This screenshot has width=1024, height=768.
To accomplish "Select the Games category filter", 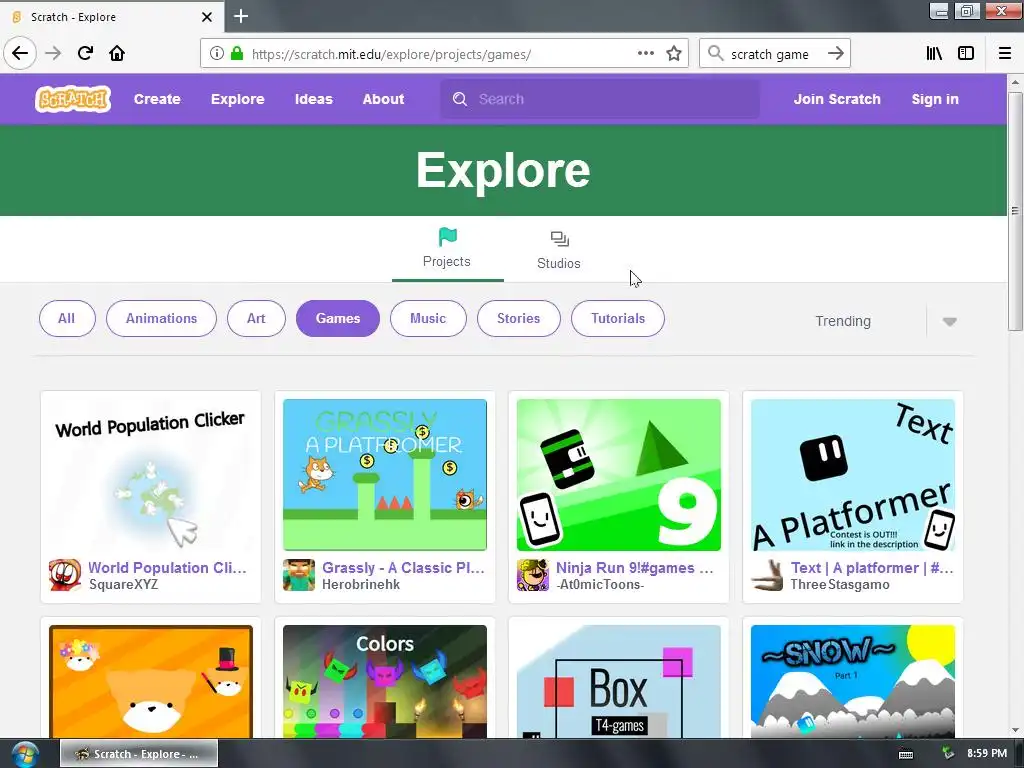I will pos(338,319).
